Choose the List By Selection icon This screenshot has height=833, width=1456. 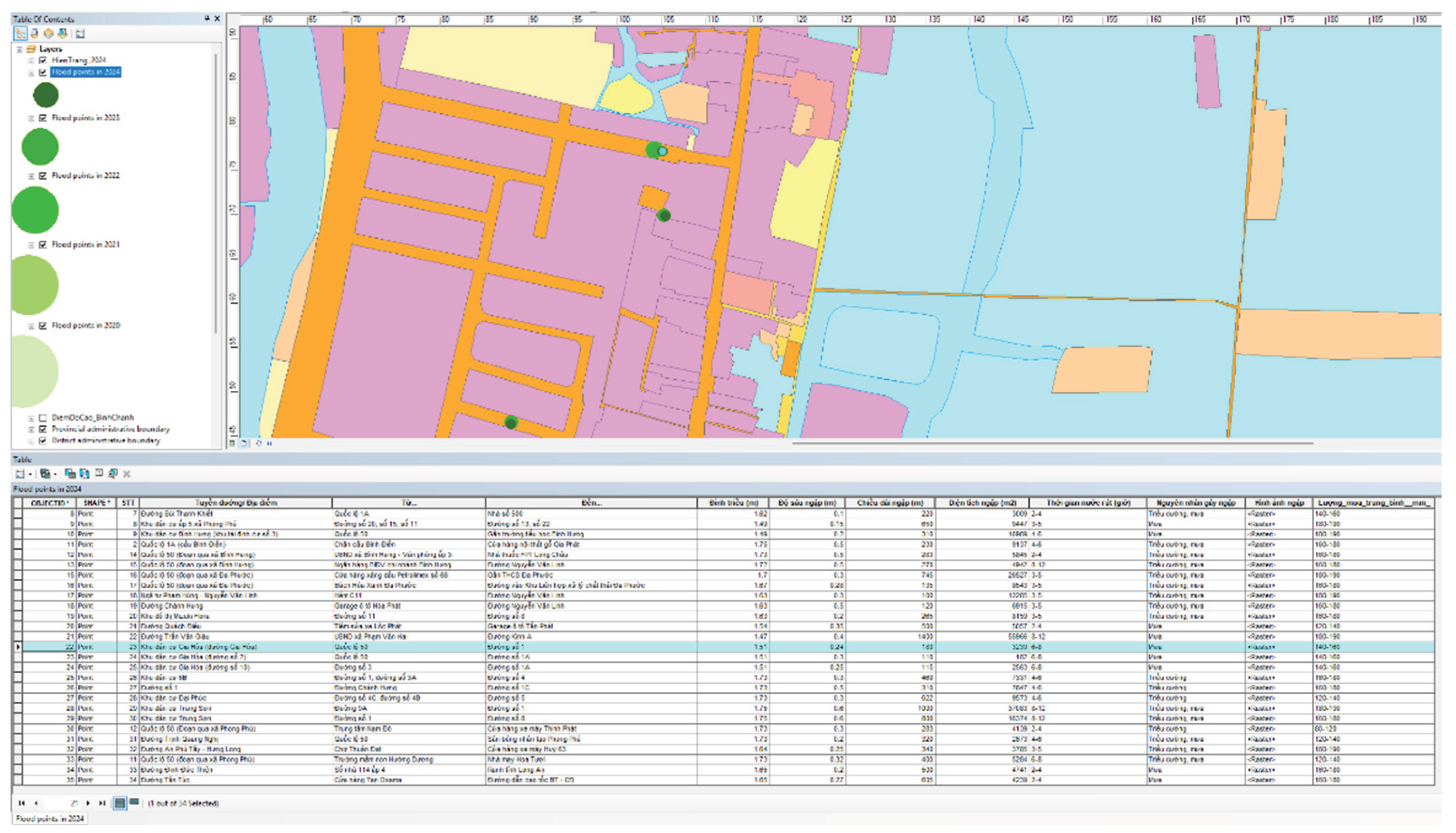click(x=63, y=34)
